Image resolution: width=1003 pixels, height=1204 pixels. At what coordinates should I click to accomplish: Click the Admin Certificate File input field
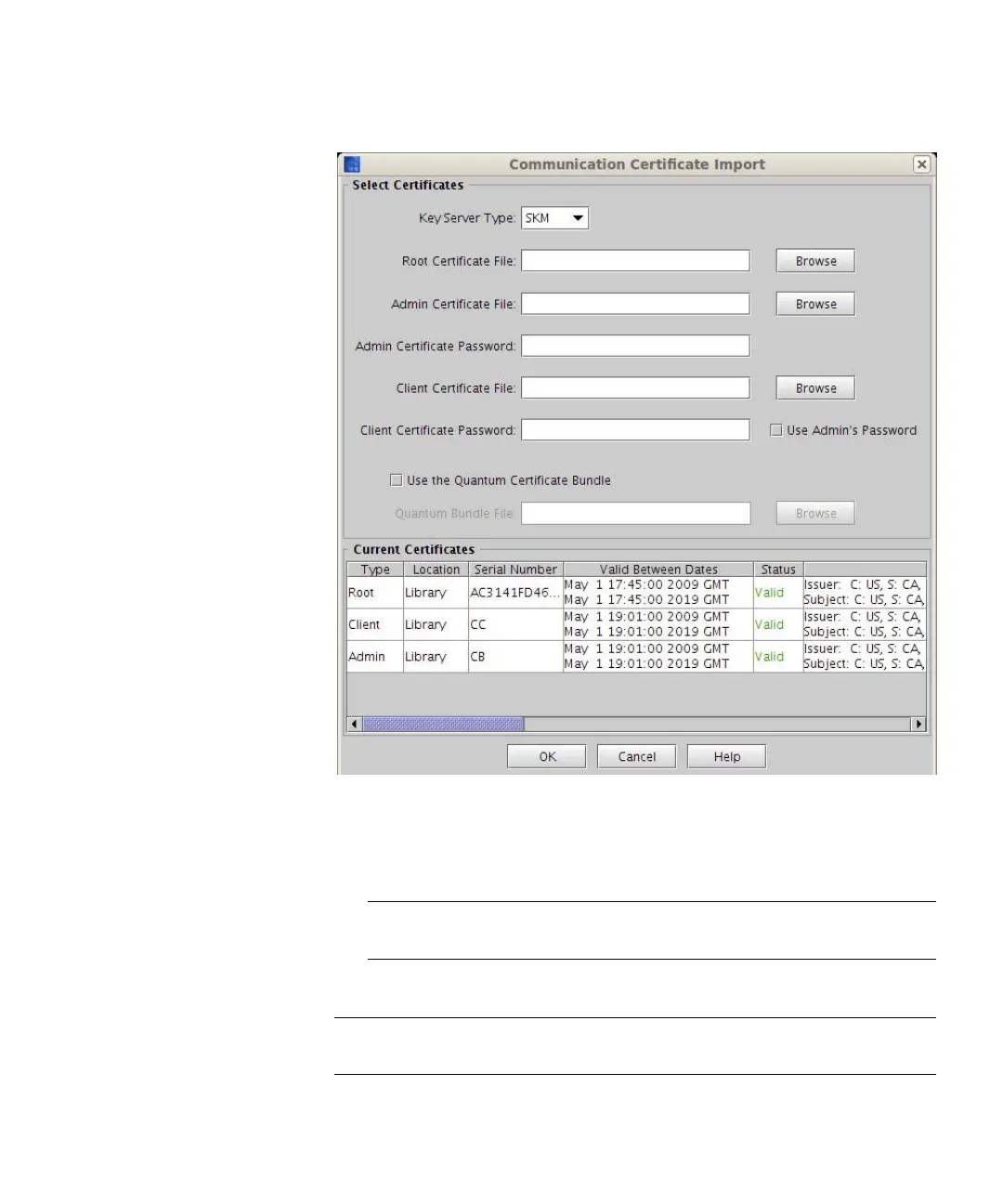click(x=635, y=304)
